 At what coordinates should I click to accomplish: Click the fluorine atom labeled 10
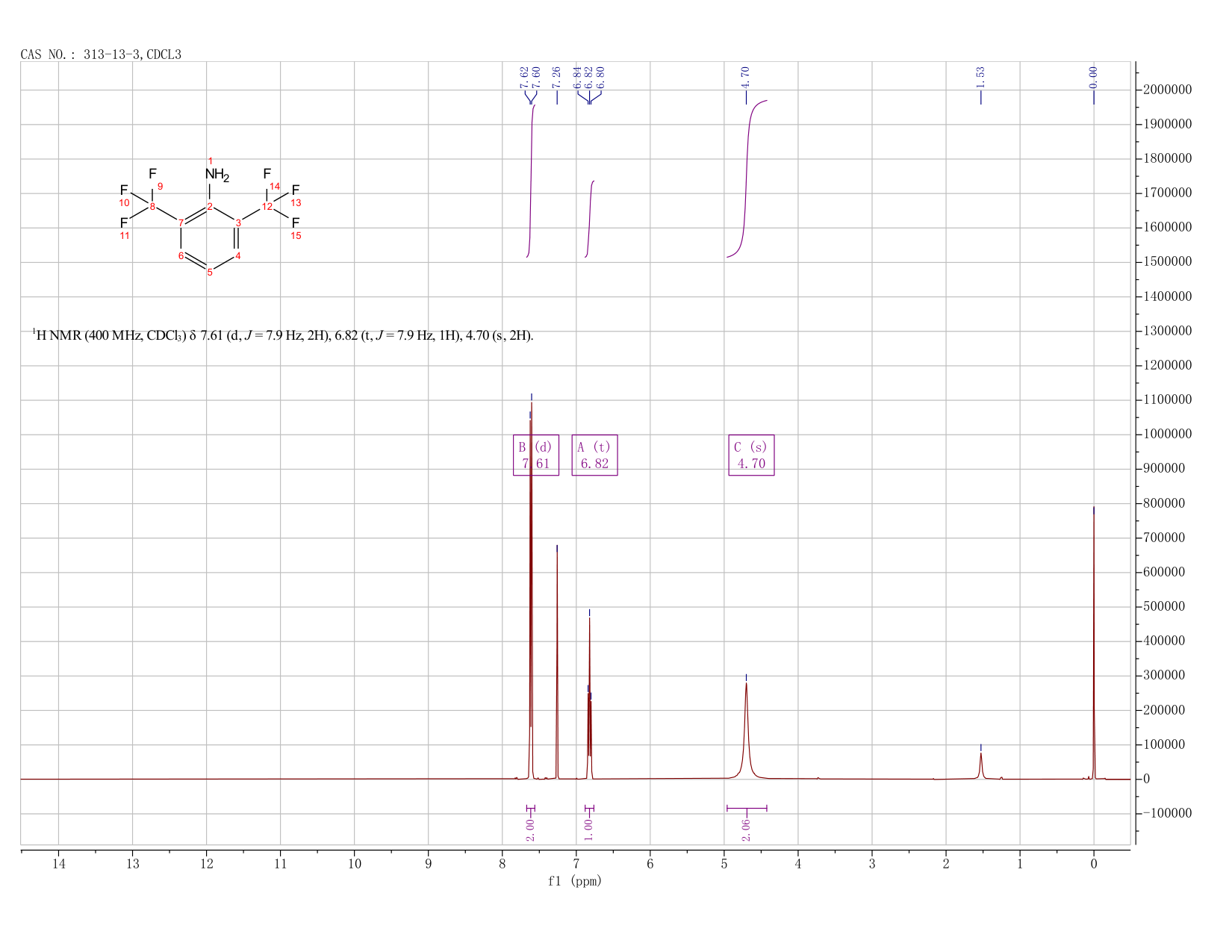coord(124,203)
